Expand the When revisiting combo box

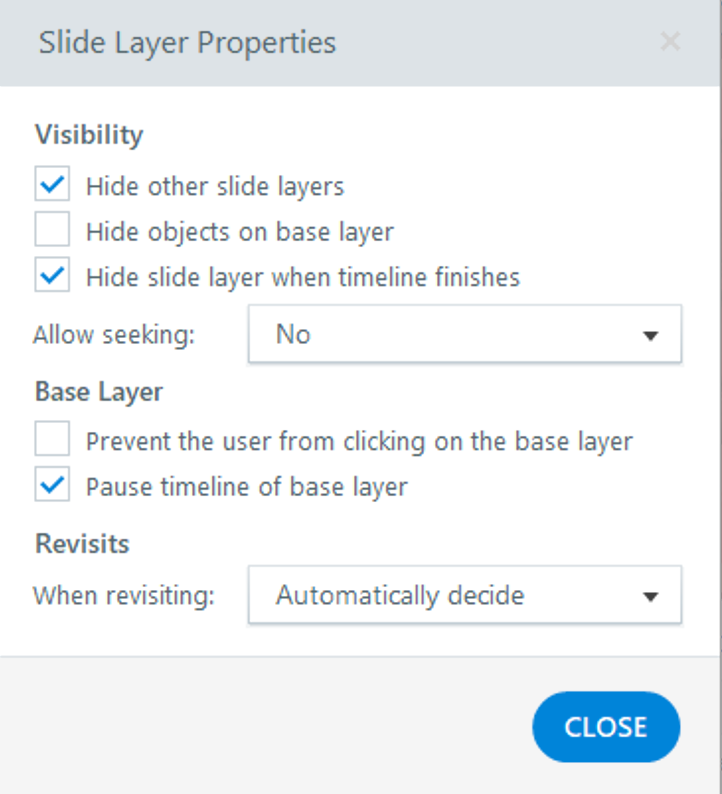464,595
